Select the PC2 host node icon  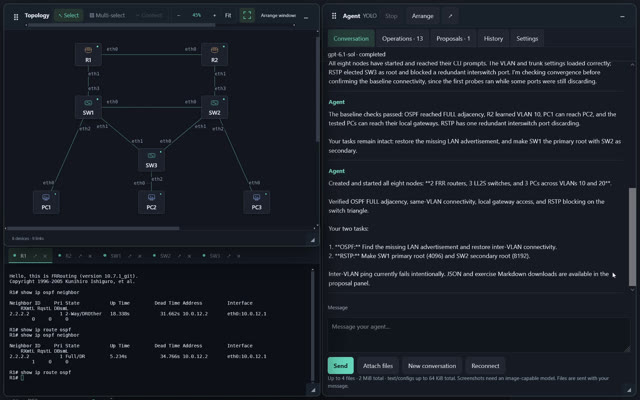click(x=151, y=202)
